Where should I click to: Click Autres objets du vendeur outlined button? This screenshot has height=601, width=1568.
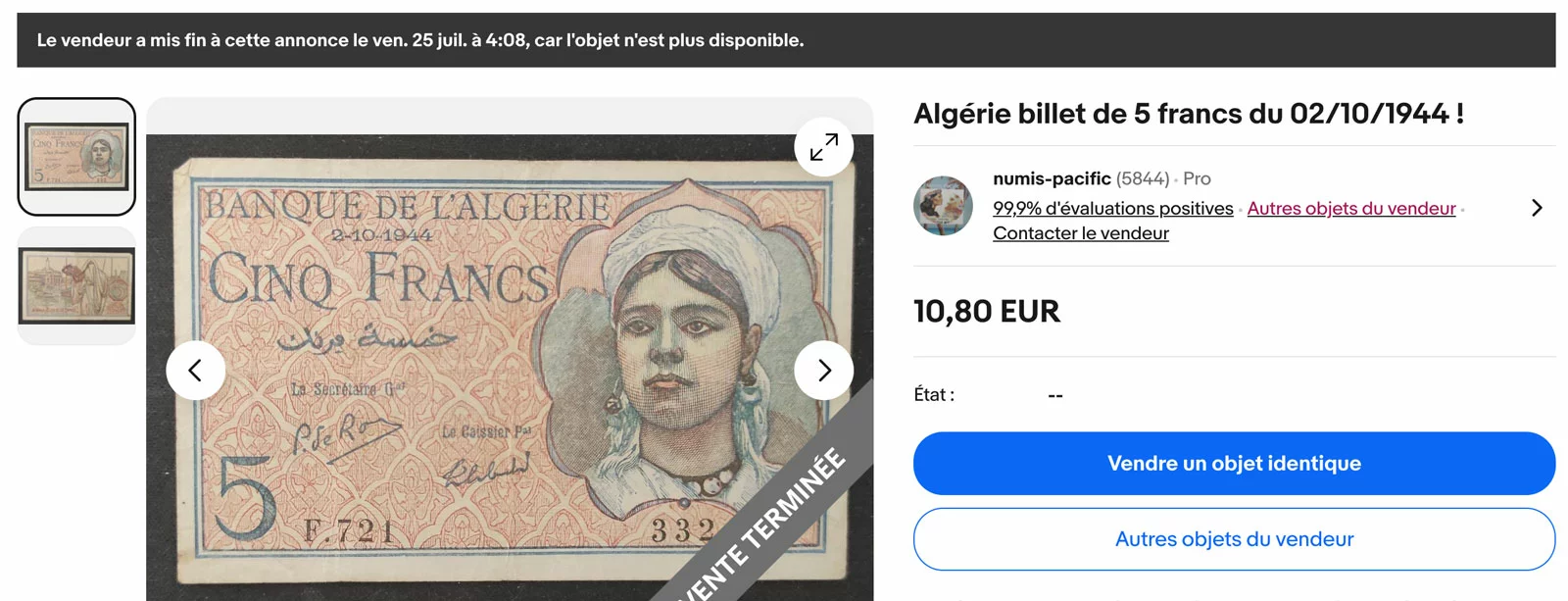(1234, 539)
